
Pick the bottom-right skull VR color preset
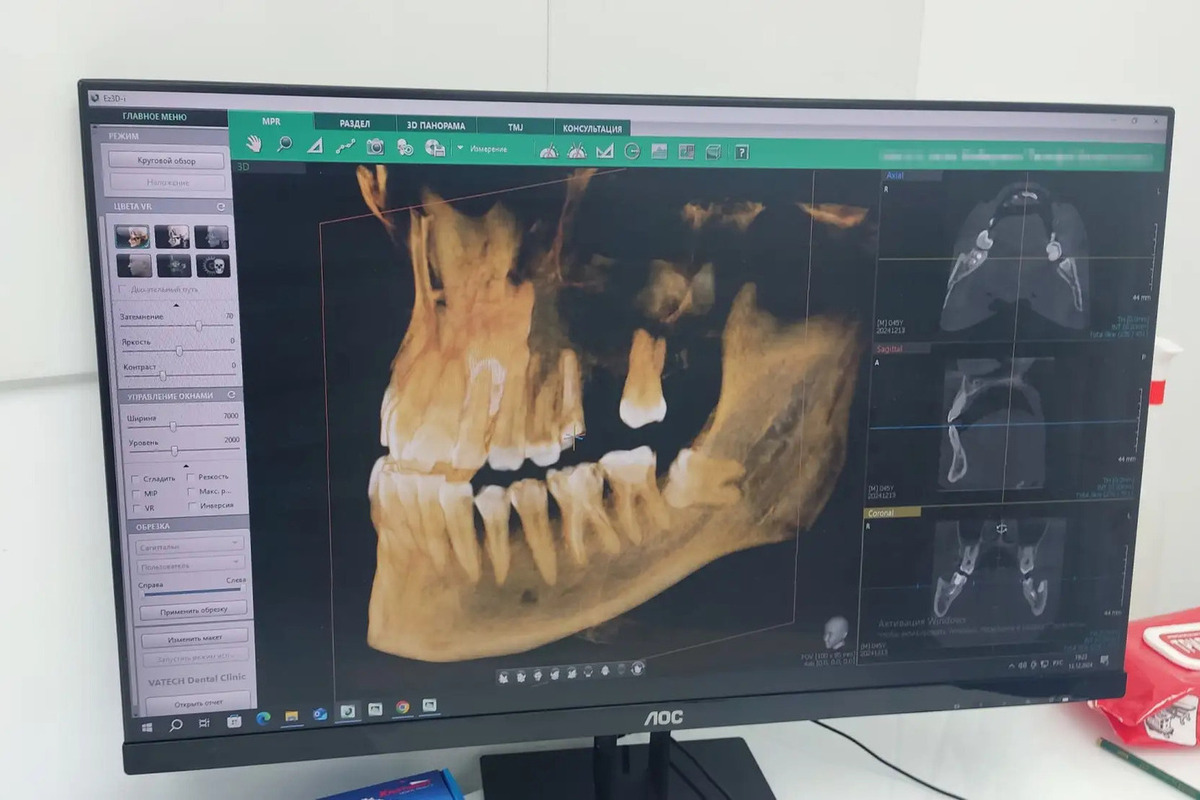click(213, 265)
